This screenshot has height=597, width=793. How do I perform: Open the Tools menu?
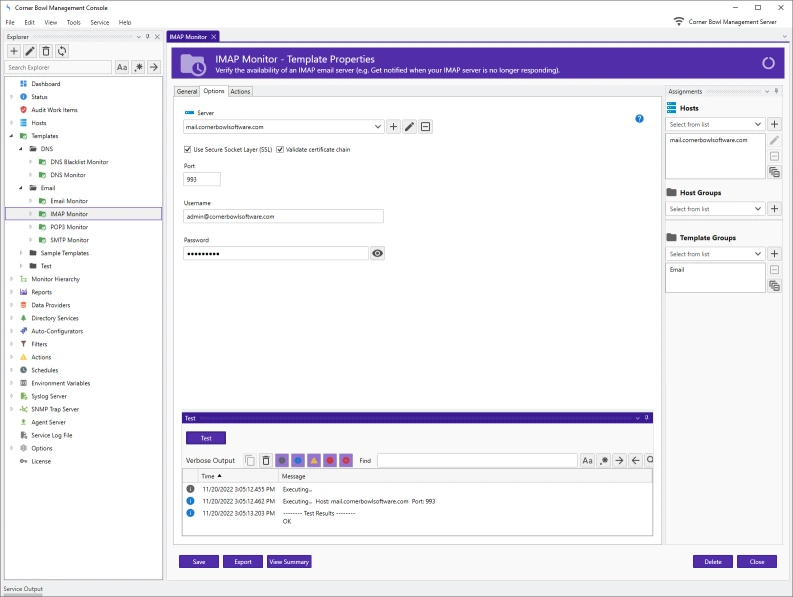pyautogui.click(x=74, y=22)
